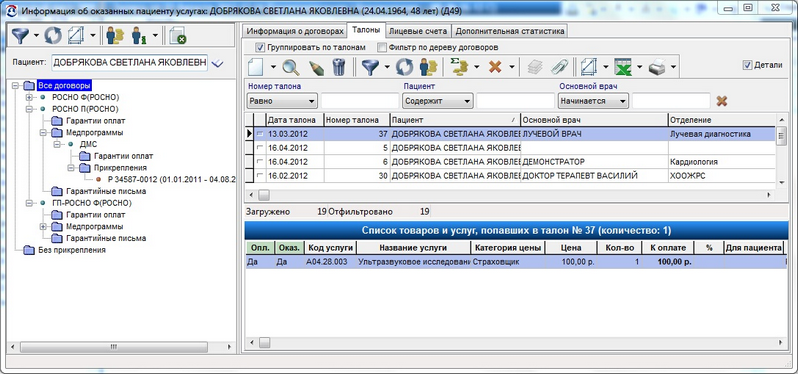Click refresh arrows icon in left panel toolbar

pos(53,36)
